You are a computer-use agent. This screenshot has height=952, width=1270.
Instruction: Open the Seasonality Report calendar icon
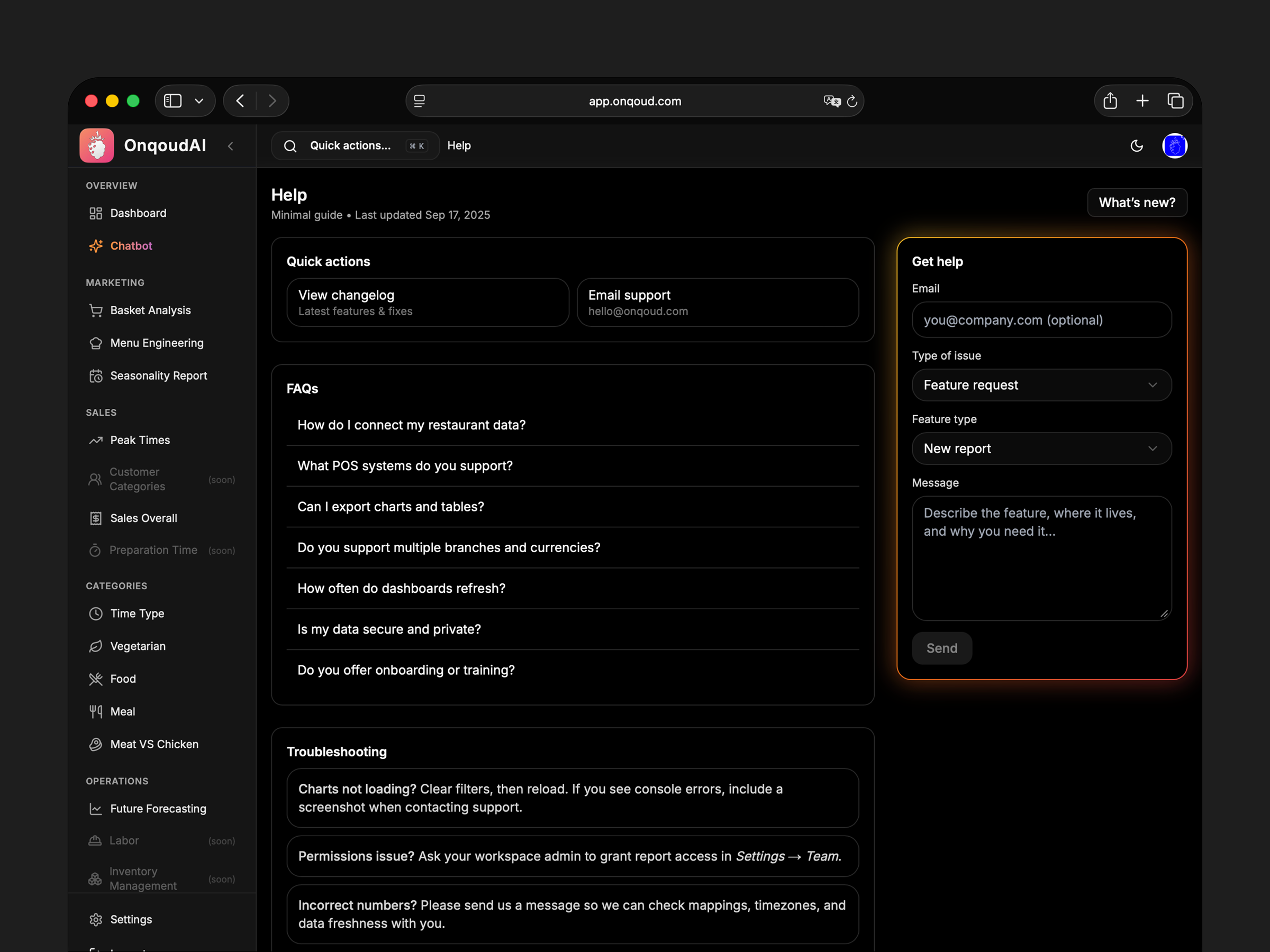coord(95,376)
